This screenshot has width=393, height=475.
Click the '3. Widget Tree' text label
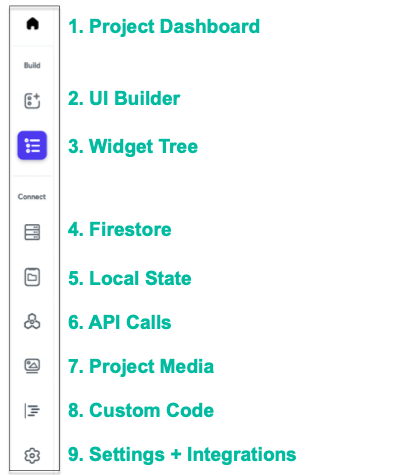(133, 147)
